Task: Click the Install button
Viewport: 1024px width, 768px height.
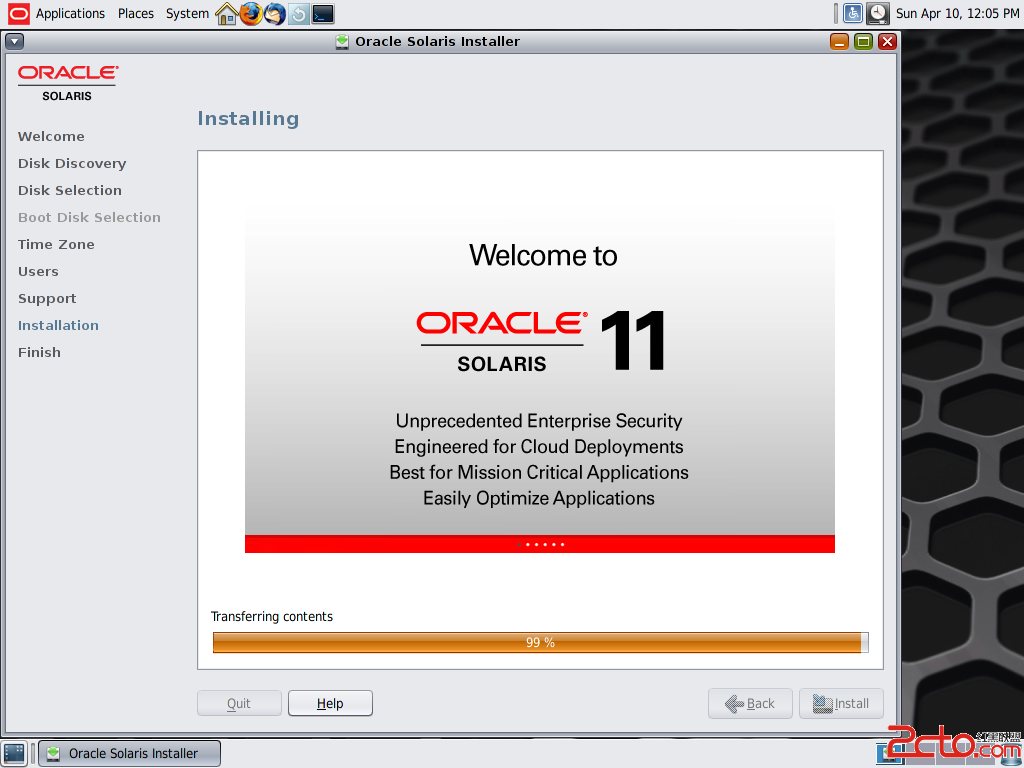Action: 841,703
